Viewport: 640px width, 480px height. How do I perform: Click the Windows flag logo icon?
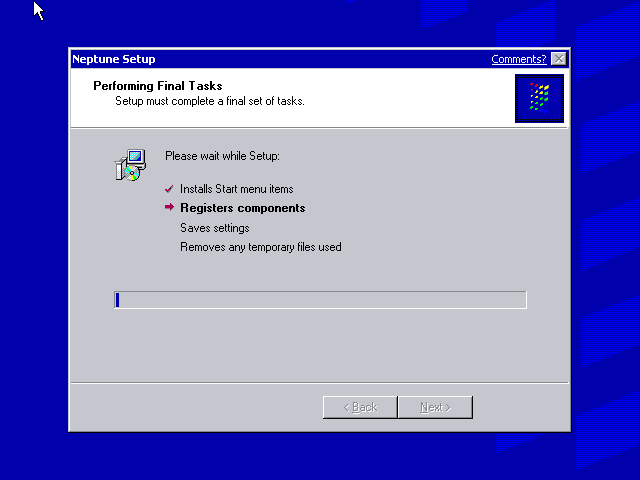pos(539,98)
